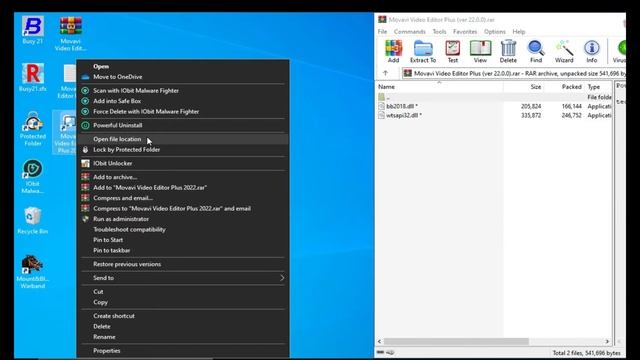Click the Extract To toolbar icon
Screen dimensions: 640x360
[x=423, y=51]
